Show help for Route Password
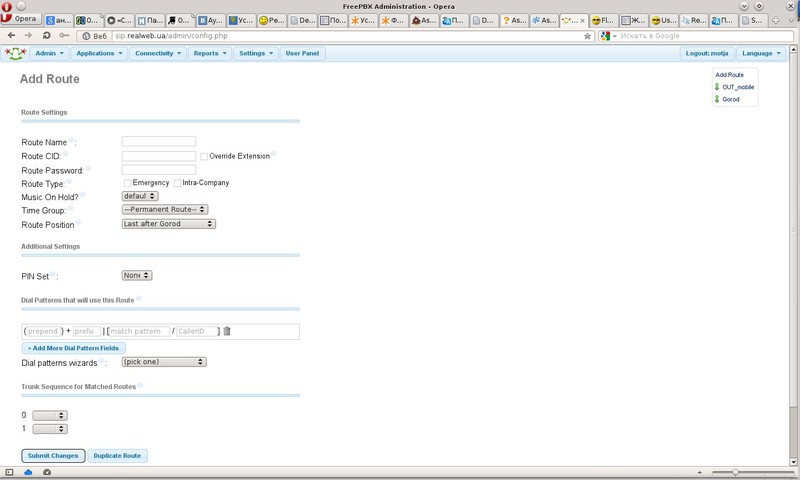 coord(88,168)
